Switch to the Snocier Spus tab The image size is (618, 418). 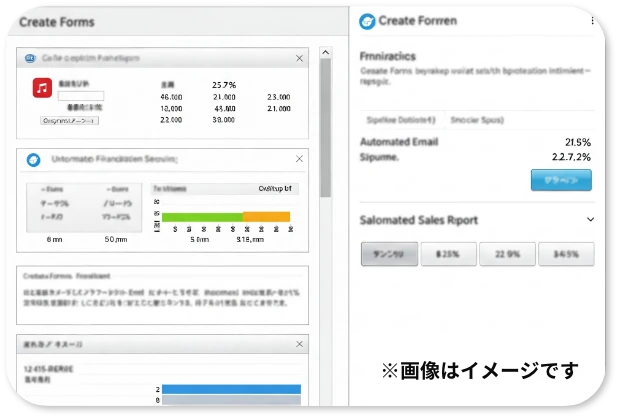click(x=477, y=120)
